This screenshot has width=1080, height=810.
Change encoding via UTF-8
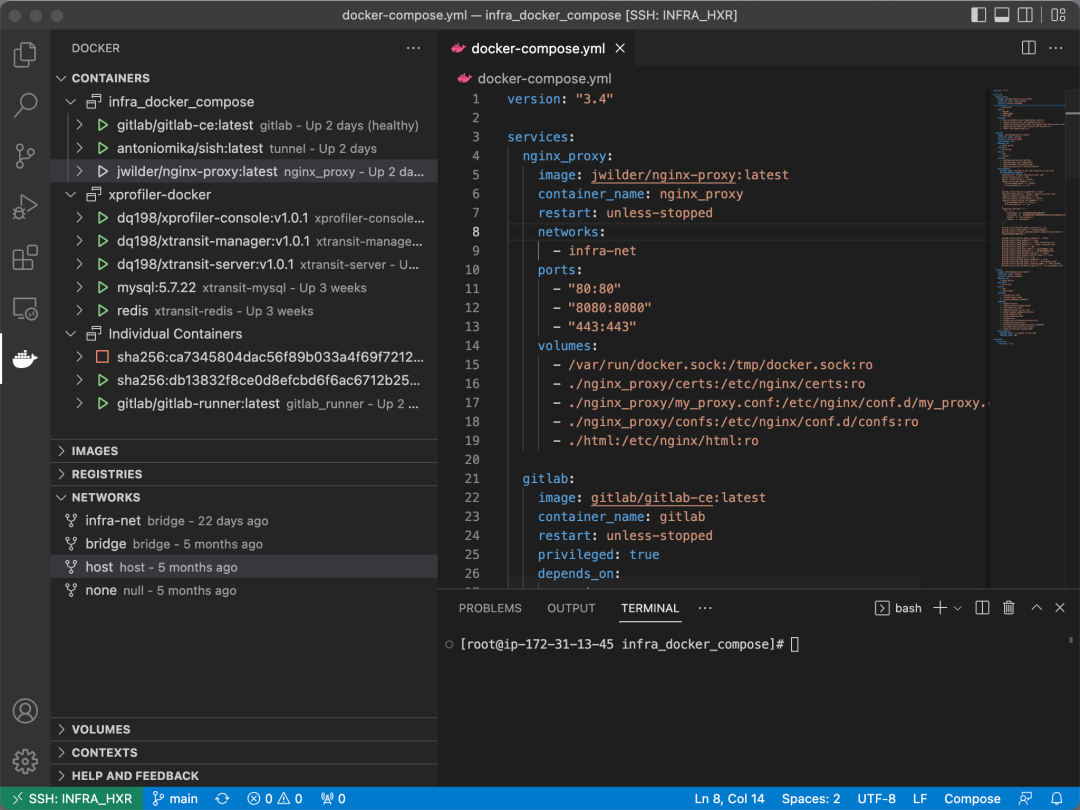tap(876, 798)
